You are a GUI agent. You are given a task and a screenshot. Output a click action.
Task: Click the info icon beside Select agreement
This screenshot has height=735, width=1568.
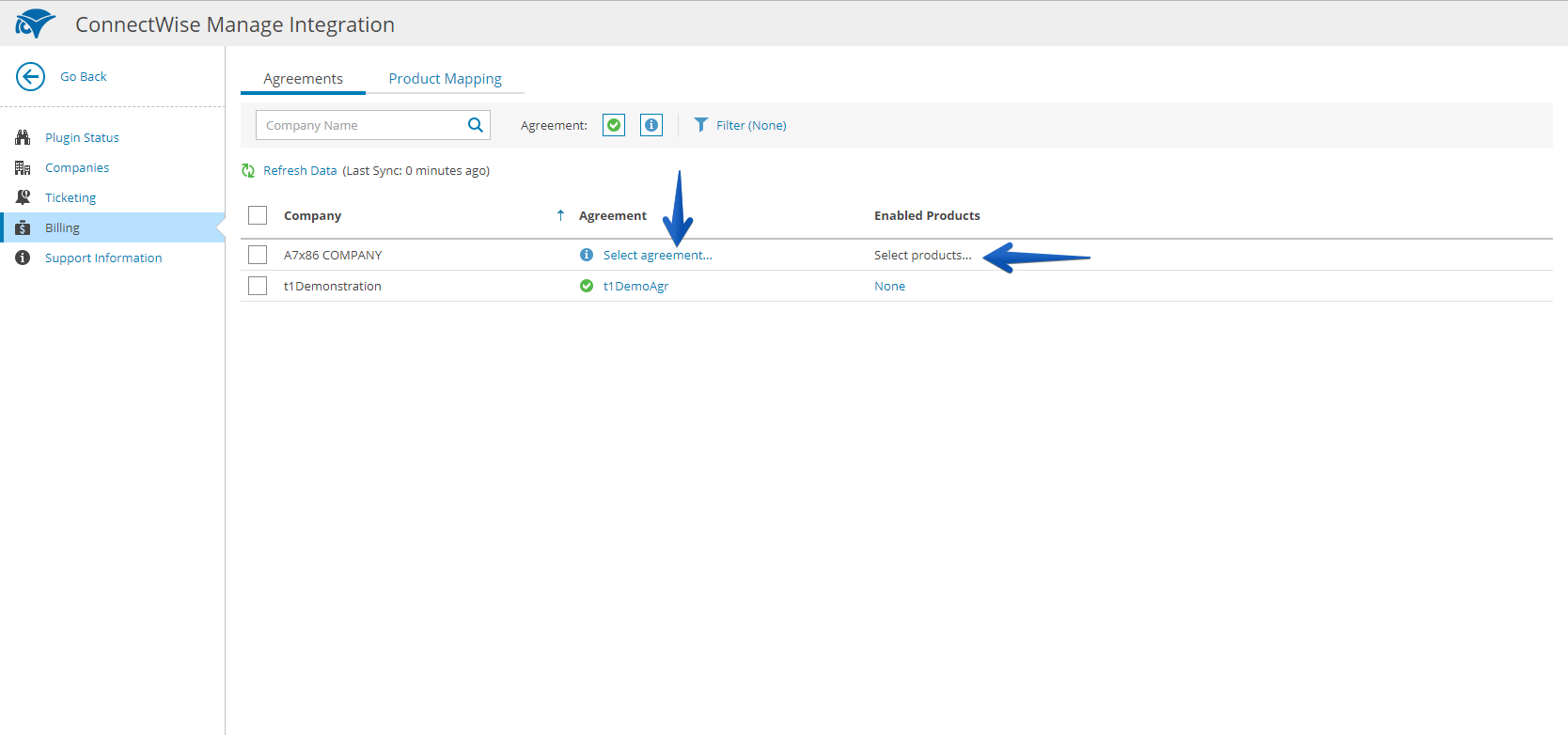tap(587, 255)
